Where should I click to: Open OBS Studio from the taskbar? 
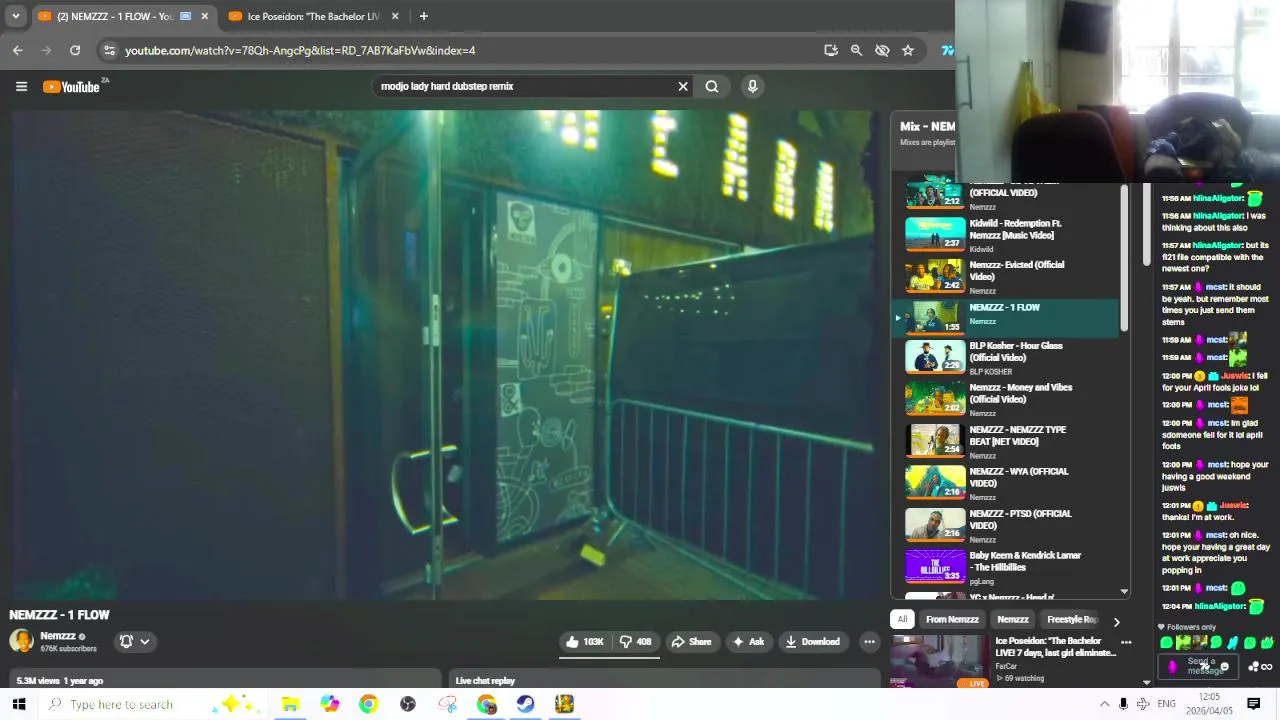click(408, 704)
